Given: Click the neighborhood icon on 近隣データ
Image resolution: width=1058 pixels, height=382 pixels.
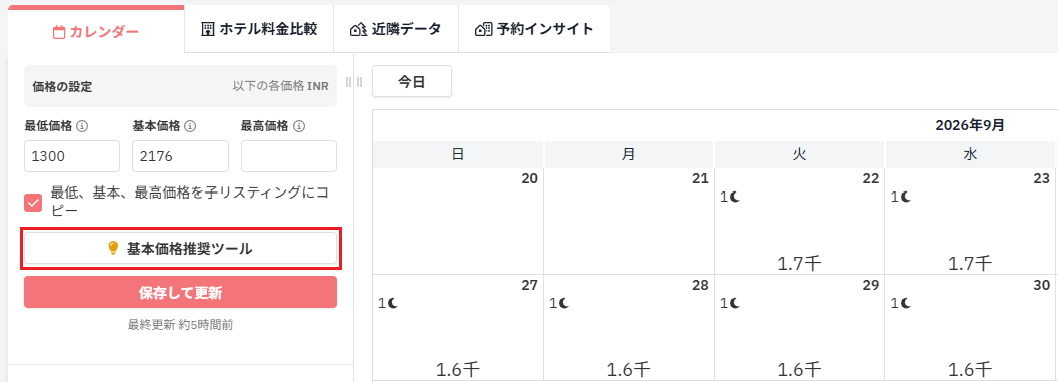Looking at the screenshot, I should [358, 30].
